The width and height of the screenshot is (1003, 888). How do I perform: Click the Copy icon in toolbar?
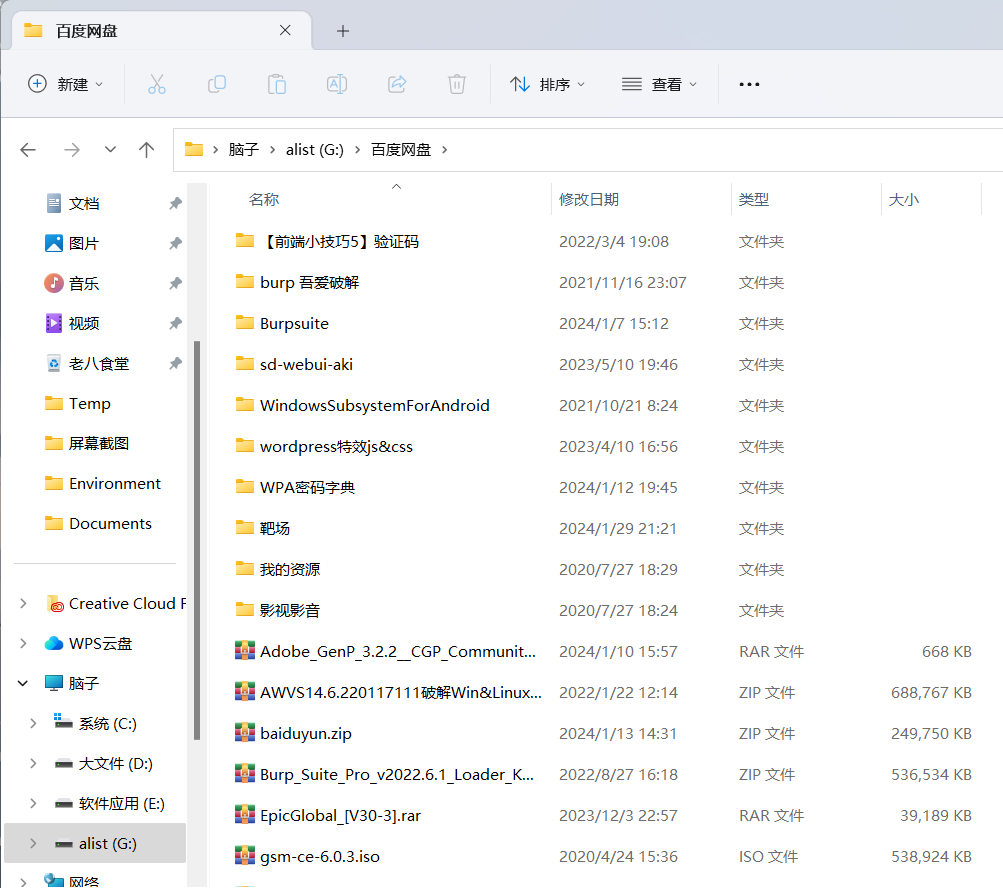coord(217,84)
